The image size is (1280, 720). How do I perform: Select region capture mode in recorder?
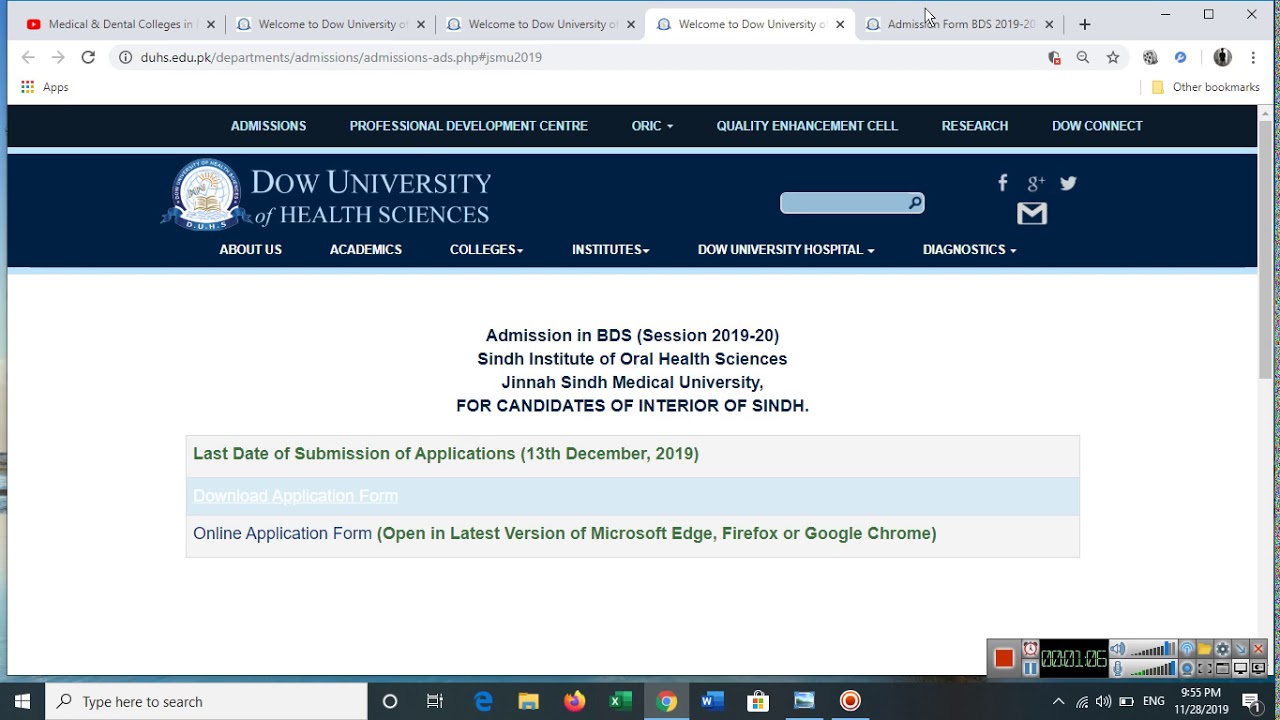click(x=1205, y=668)
